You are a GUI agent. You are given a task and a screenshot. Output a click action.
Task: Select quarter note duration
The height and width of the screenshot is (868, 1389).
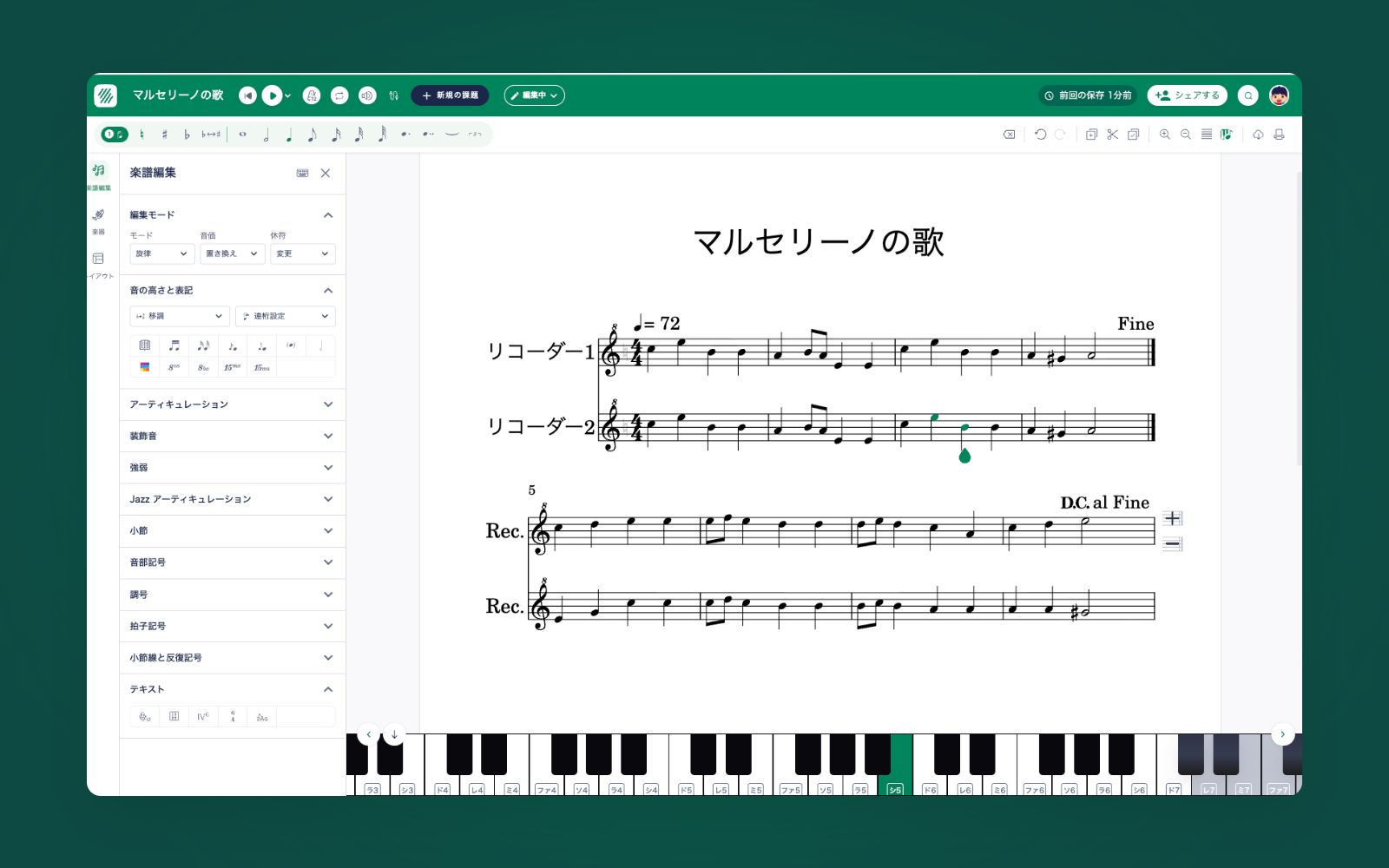point(289,135)
